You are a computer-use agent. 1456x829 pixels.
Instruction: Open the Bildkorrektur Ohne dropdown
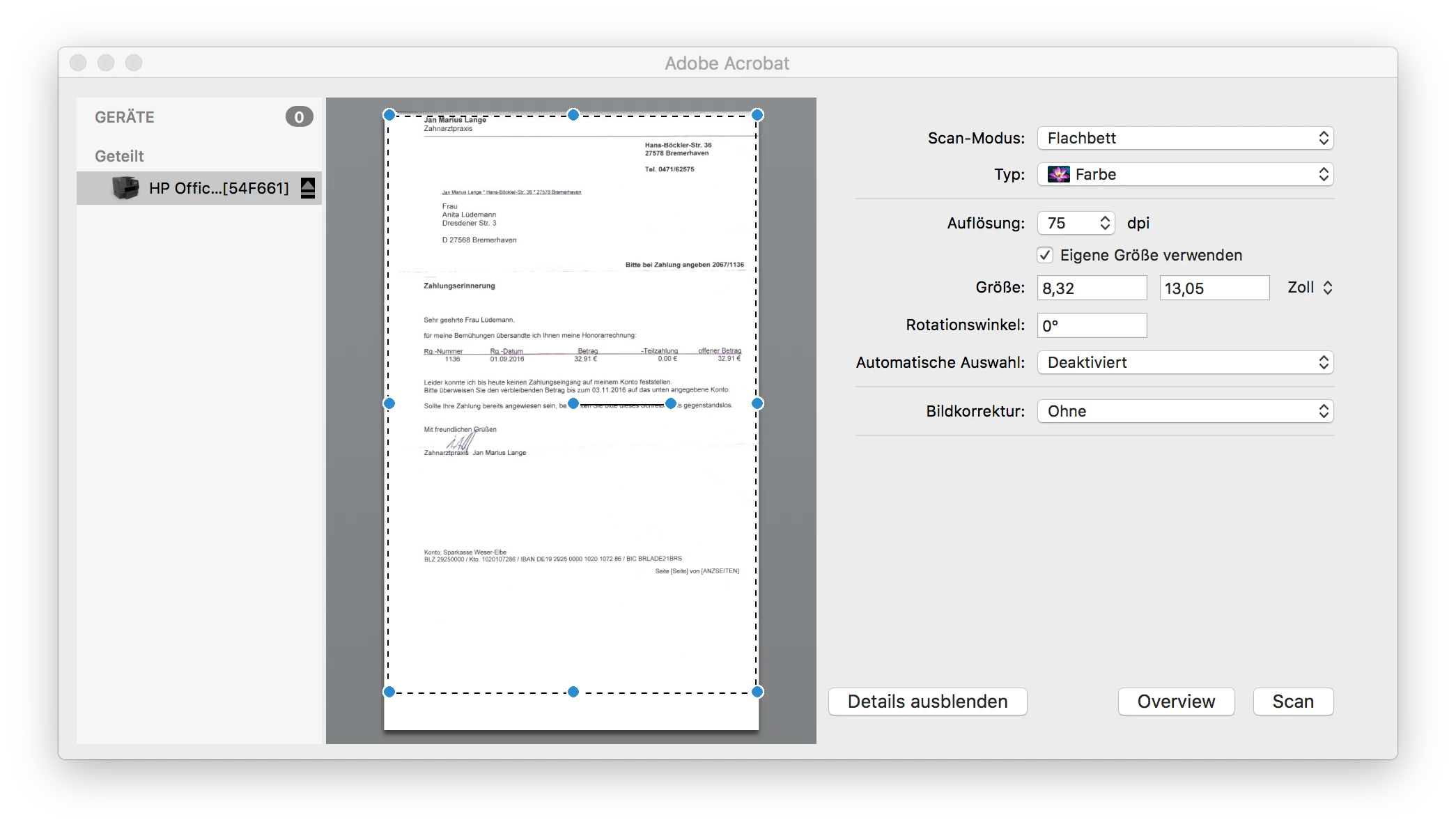1185,411
